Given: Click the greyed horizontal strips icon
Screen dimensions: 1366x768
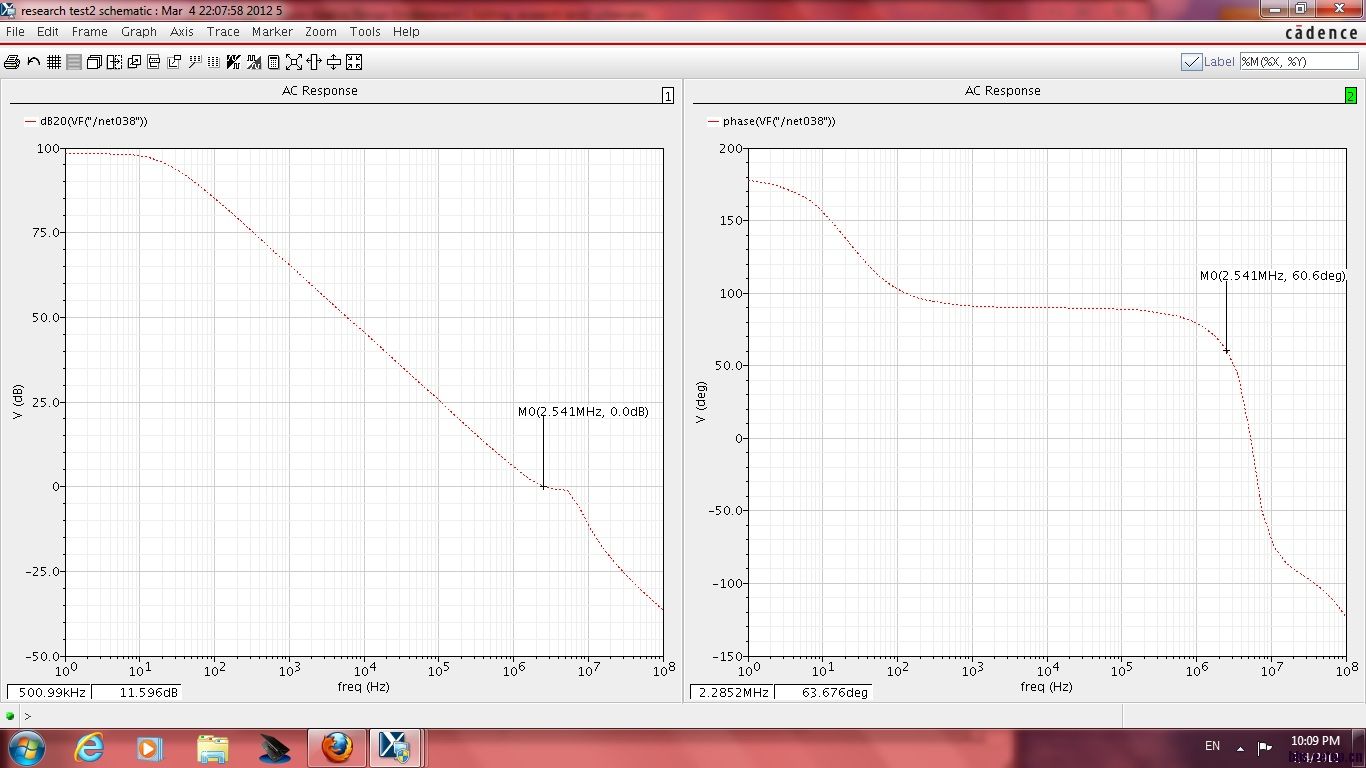Looking at the screenshot, I should [x=74, y=62].
